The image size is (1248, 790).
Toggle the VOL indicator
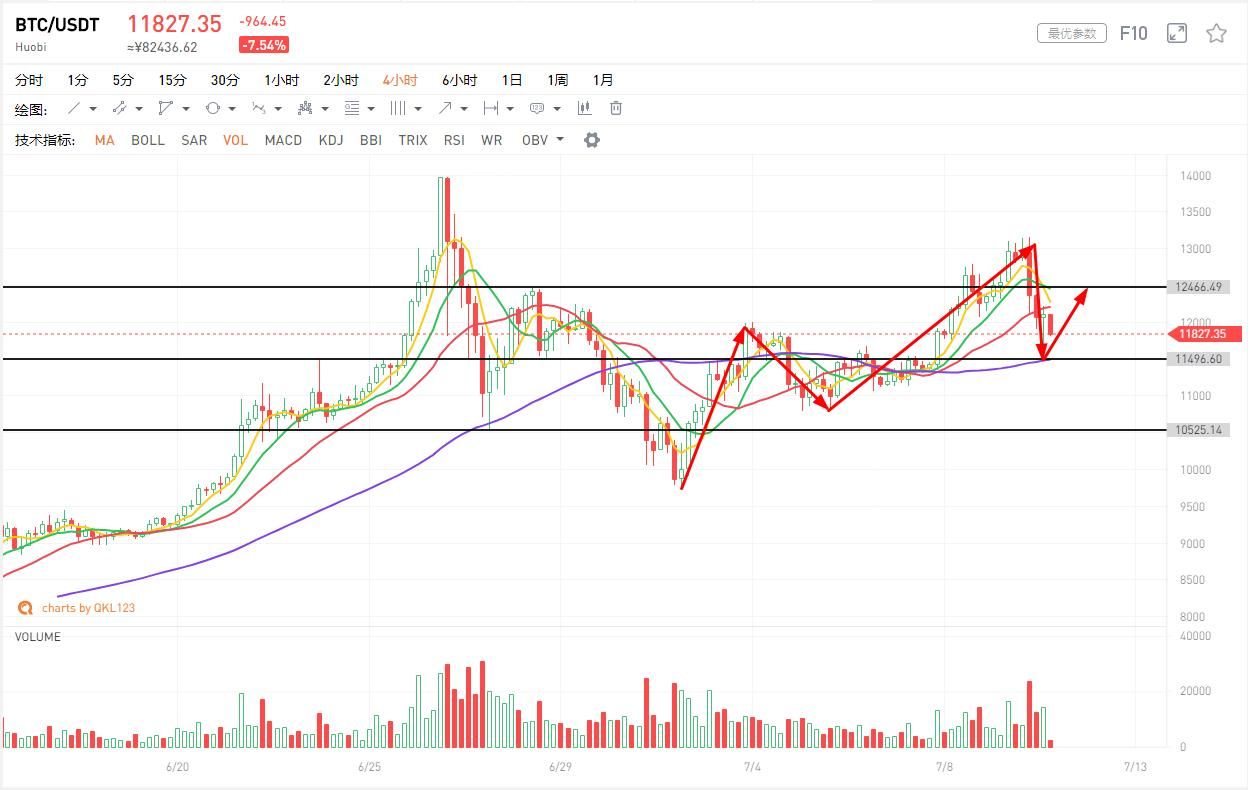pos(235,140)
